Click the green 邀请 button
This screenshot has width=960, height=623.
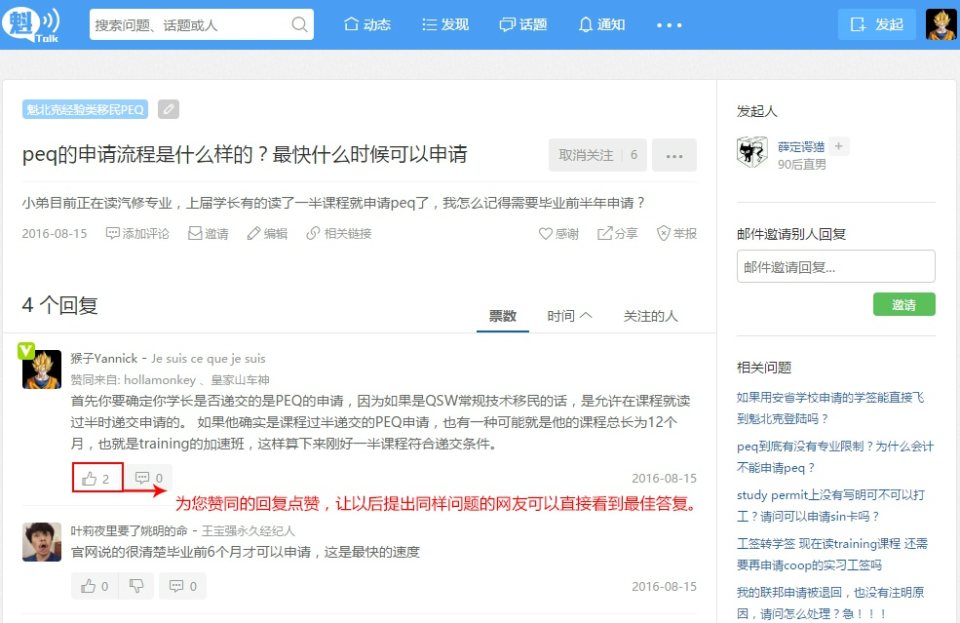[x=904, y=304]
